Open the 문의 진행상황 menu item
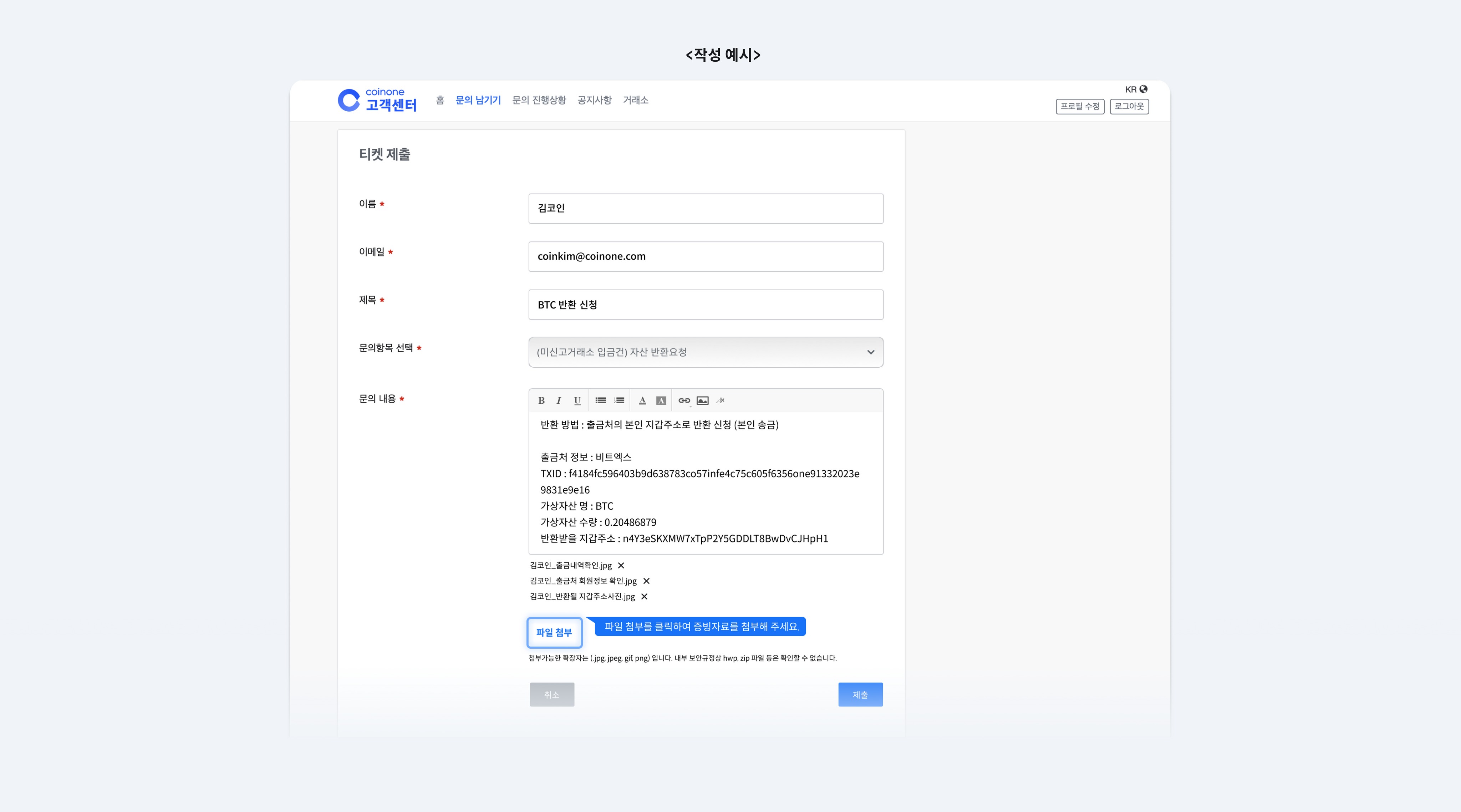 click(539, 100)
